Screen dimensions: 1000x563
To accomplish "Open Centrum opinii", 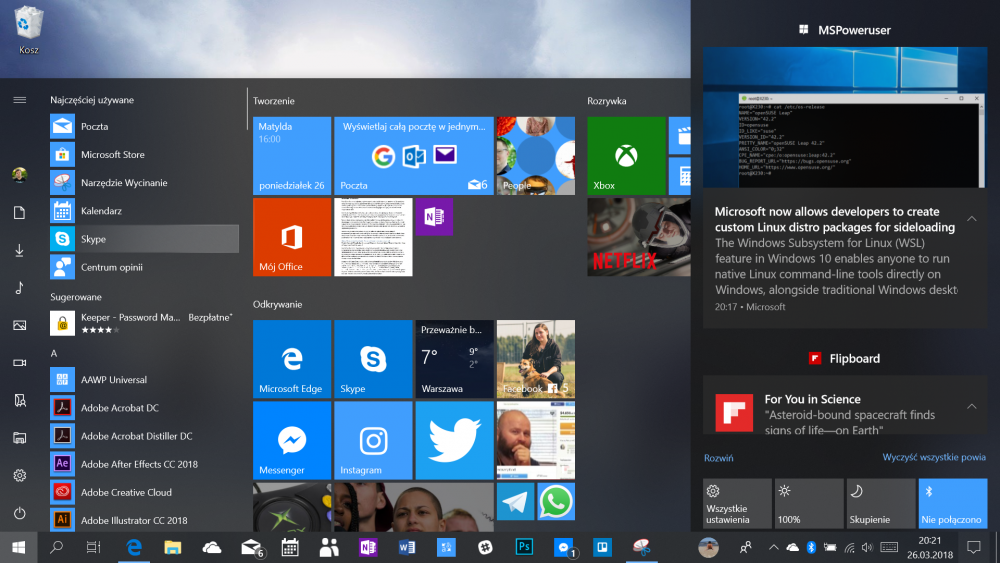I will tap(144, 267).
